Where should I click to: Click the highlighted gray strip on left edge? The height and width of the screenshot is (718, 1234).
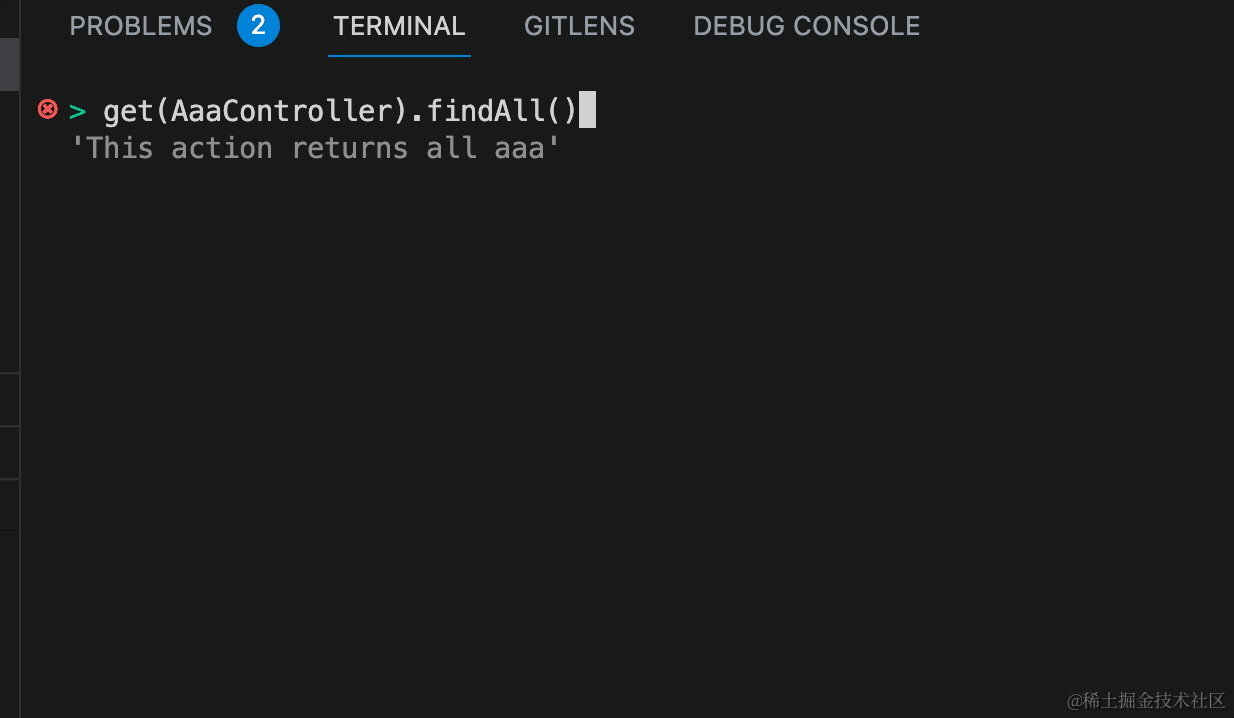(x=9, y=65)
